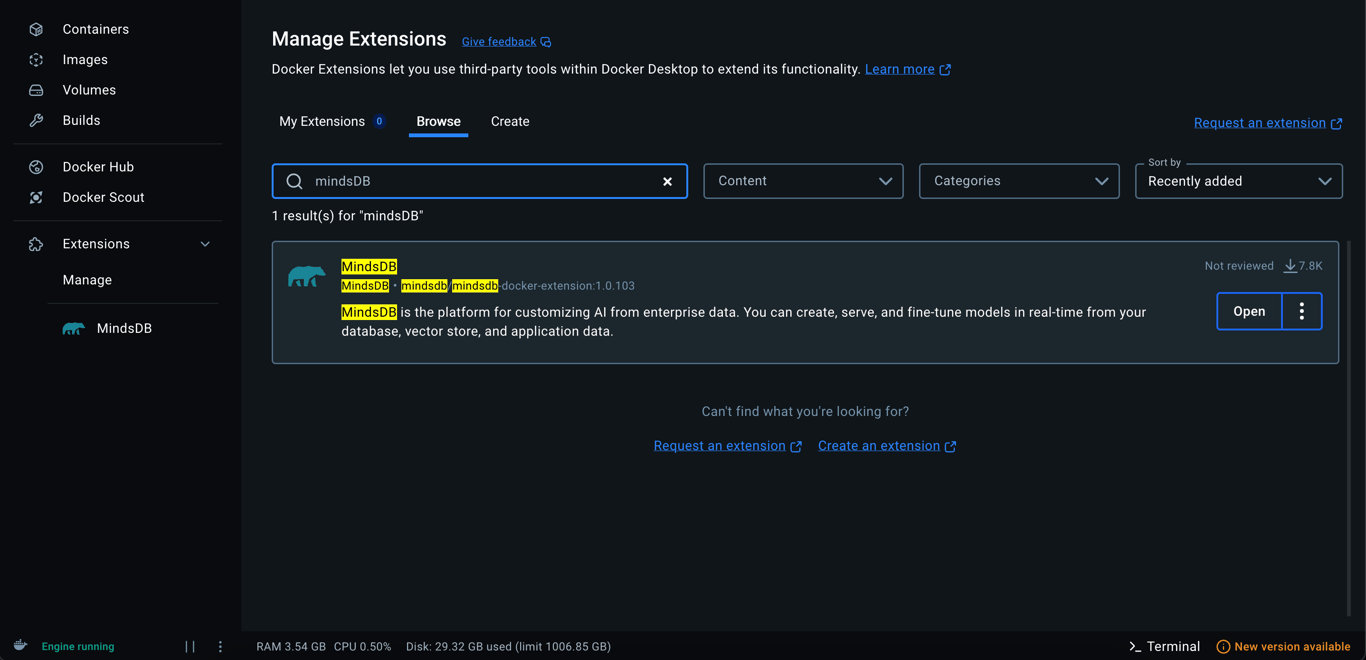Click New version available notice
Screen dimensions: 1366x660
[1283, 647]
